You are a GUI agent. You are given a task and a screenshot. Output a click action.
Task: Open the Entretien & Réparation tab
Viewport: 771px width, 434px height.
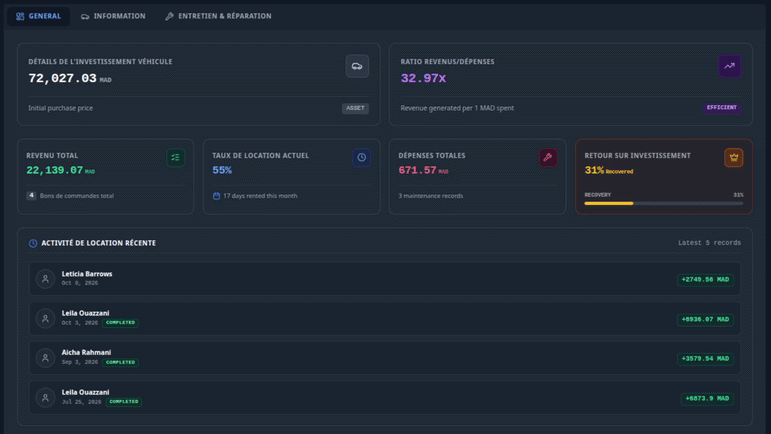tap(218, 16)
